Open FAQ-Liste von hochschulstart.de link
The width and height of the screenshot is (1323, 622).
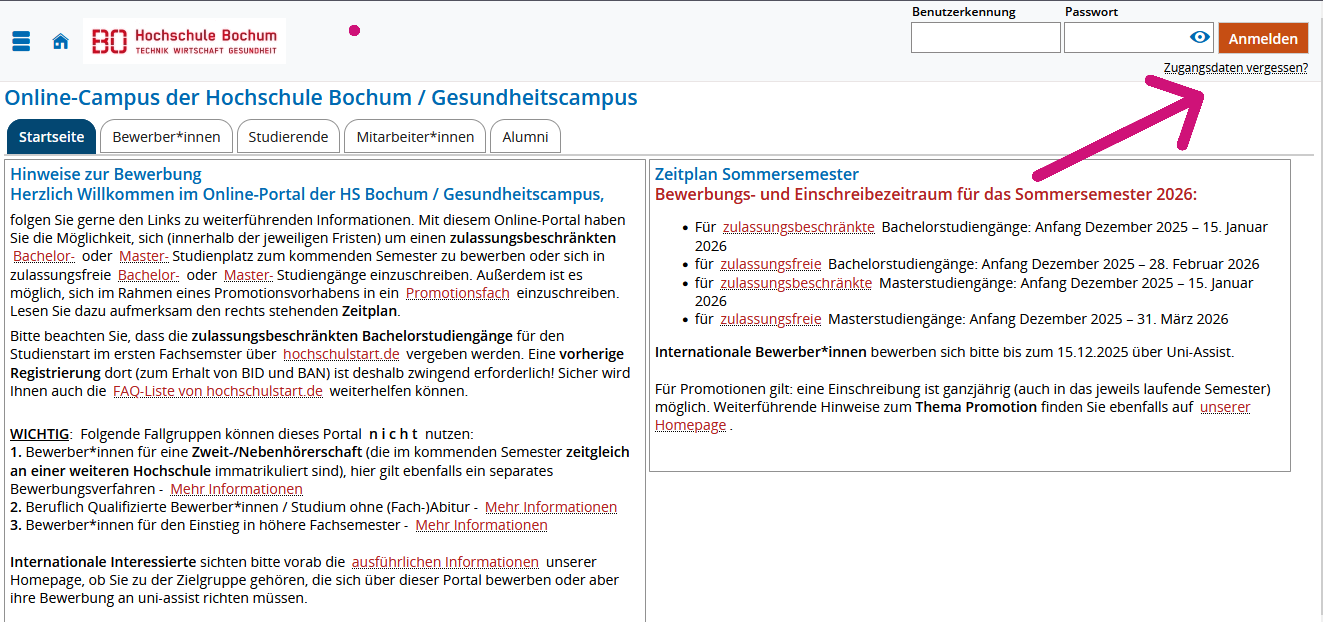[x=217, y=391]
